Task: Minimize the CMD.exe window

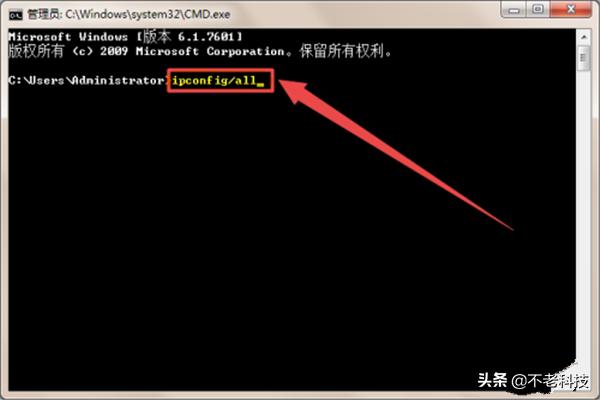Action: tap(514, 9)
